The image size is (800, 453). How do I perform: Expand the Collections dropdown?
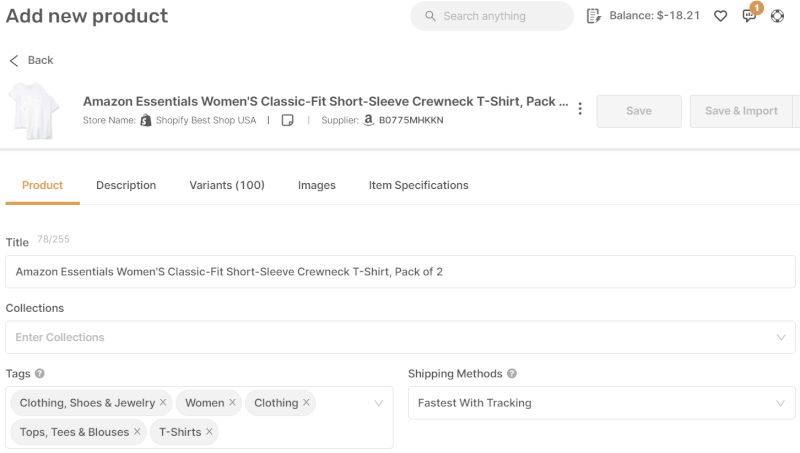coord(780,337)
